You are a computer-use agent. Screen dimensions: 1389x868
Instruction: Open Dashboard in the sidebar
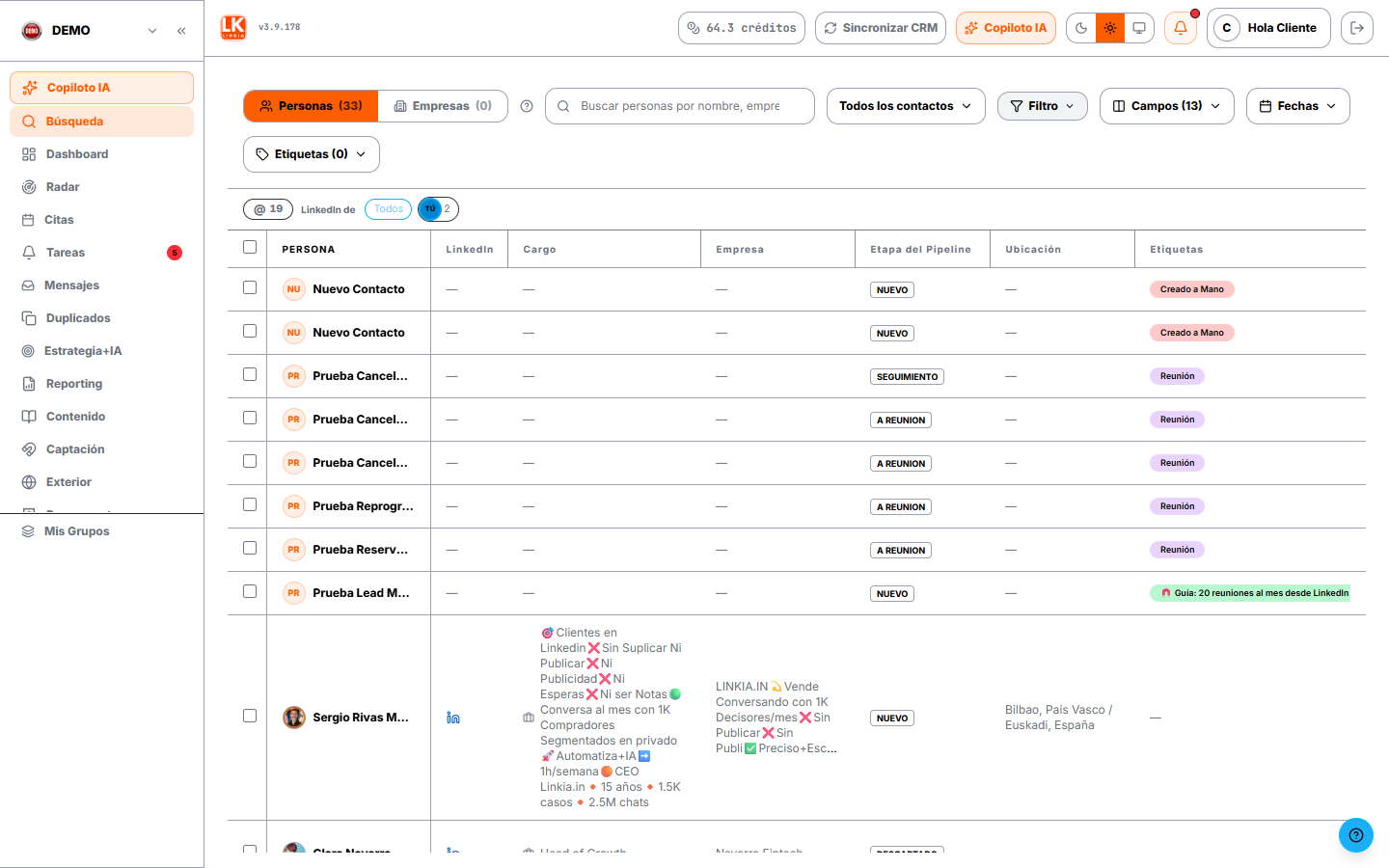(x=101, y=154)
